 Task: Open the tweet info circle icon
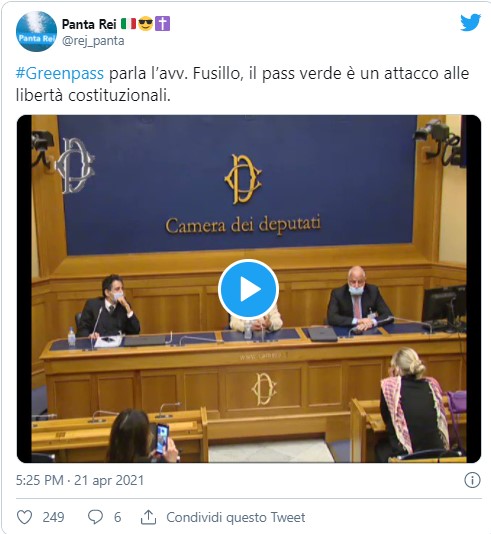click(472, 480)
